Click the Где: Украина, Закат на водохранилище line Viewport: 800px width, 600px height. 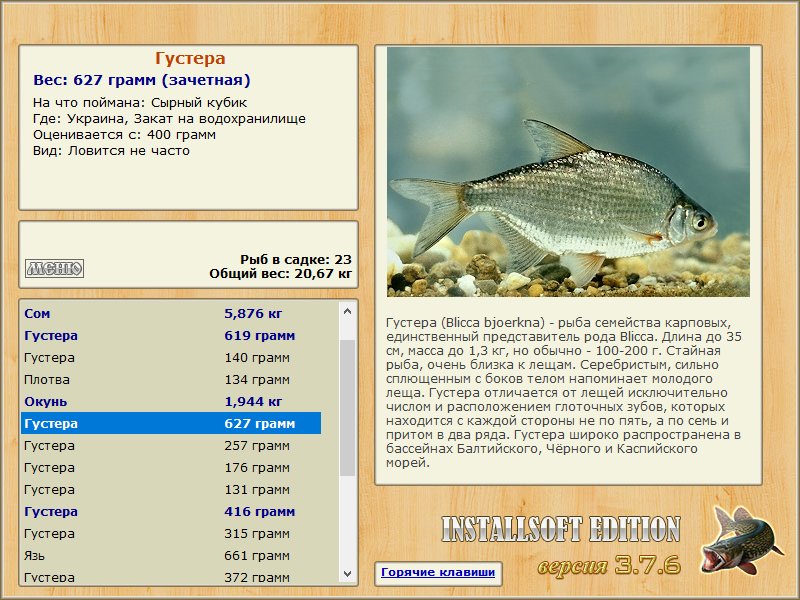169,119
